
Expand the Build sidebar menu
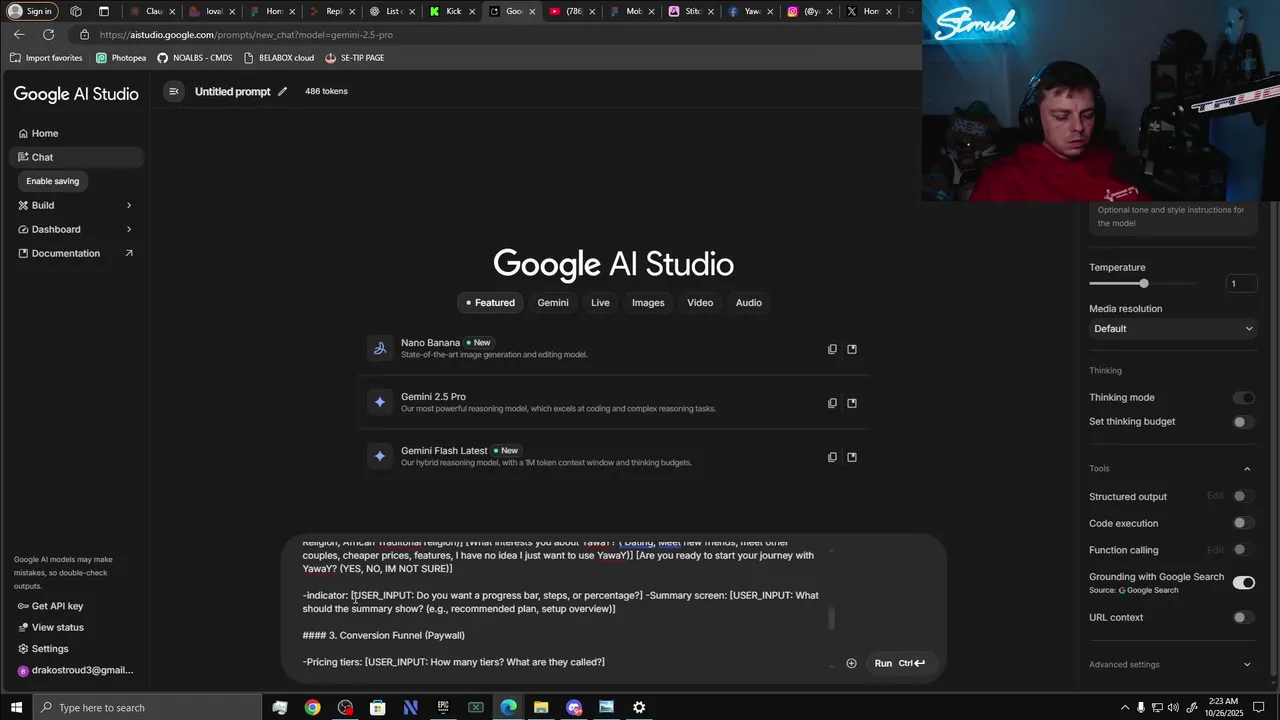tap(76, 205)
